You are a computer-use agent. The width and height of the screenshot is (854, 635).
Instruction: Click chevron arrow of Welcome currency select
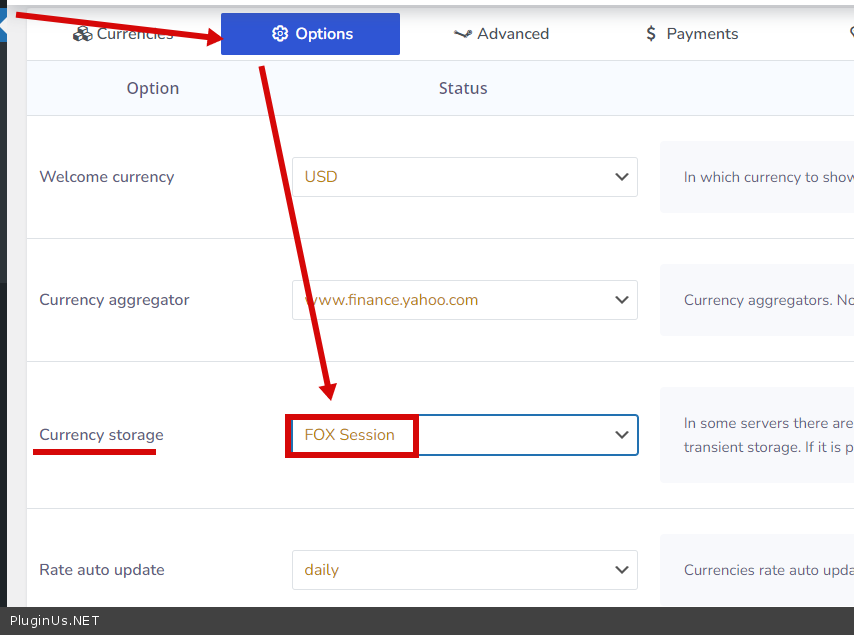point(621,177)
